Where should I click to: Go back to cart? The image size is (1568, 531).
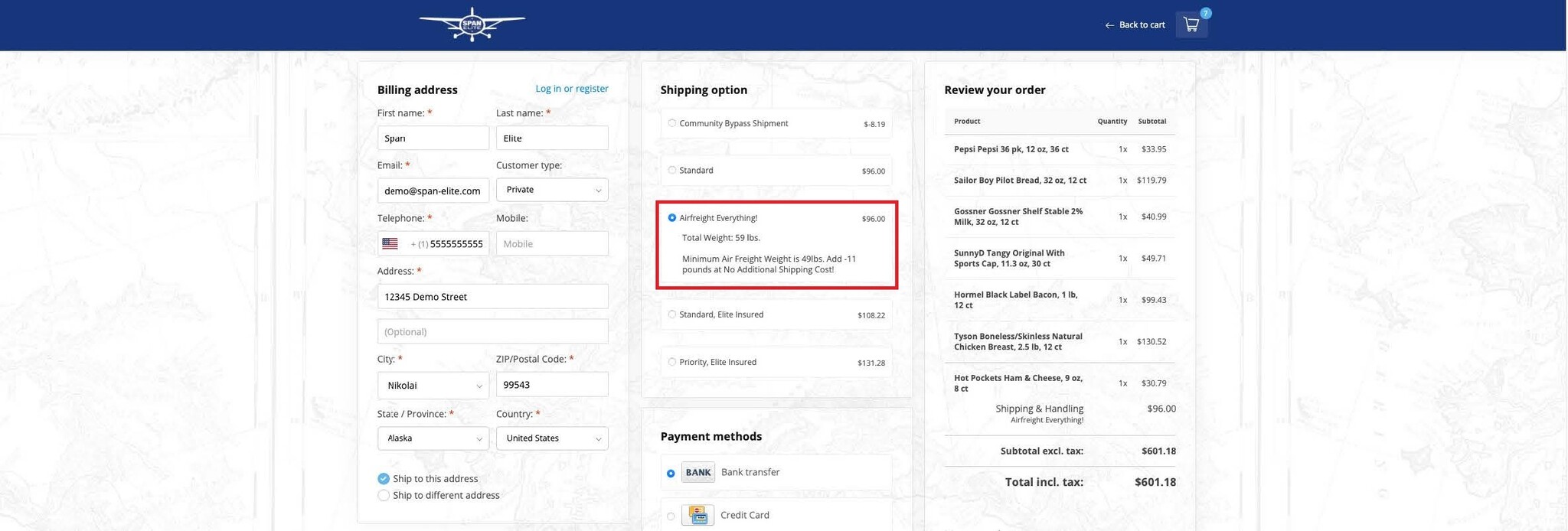[1135, 25]
